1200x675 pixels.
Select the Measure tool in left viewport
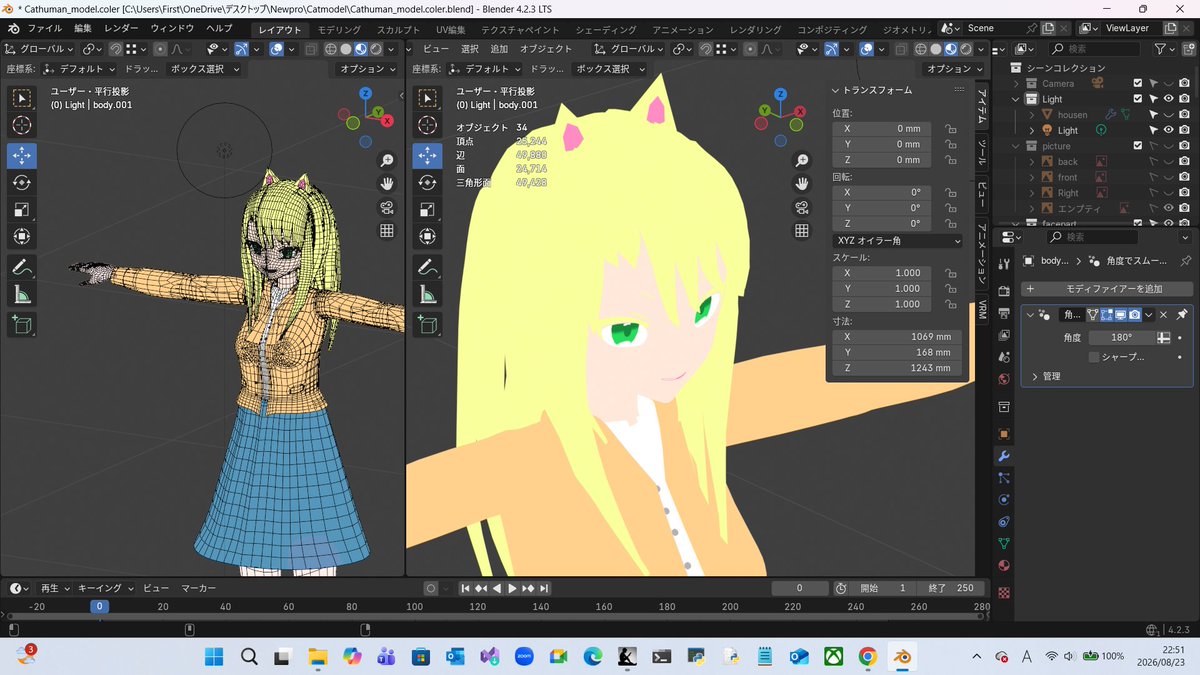coord(22,295)
